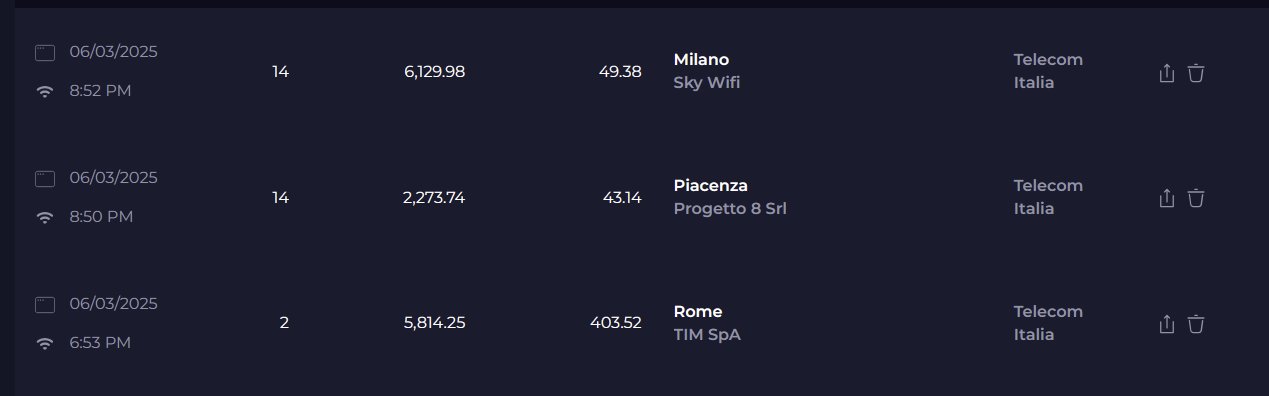Screen dimensions: 1269x396
Task: Click the wifi icon beside 8:50 PM
Action: (44, 217)
